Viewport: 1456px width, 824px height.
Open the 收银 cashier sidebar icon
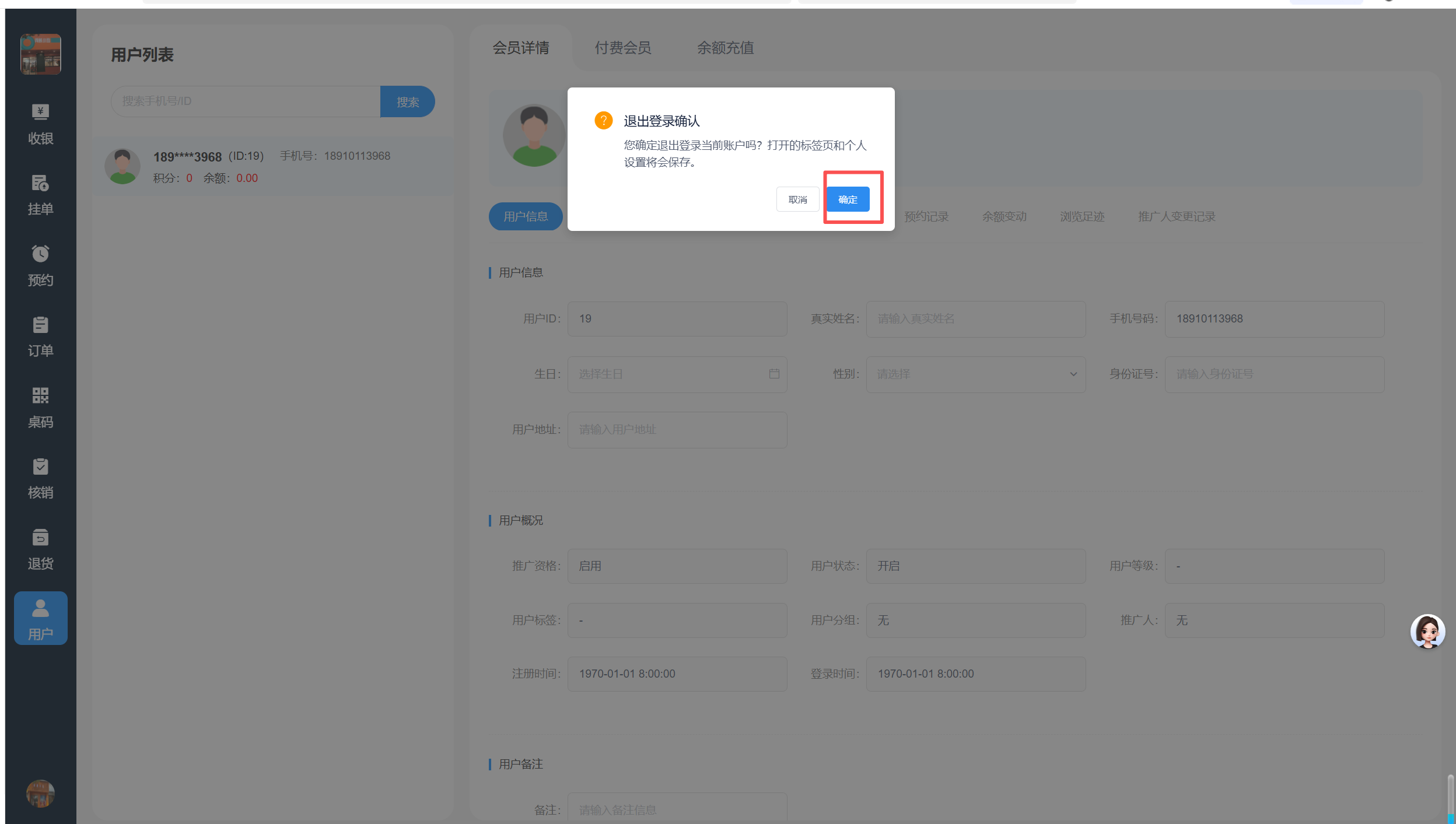point(40,124)
